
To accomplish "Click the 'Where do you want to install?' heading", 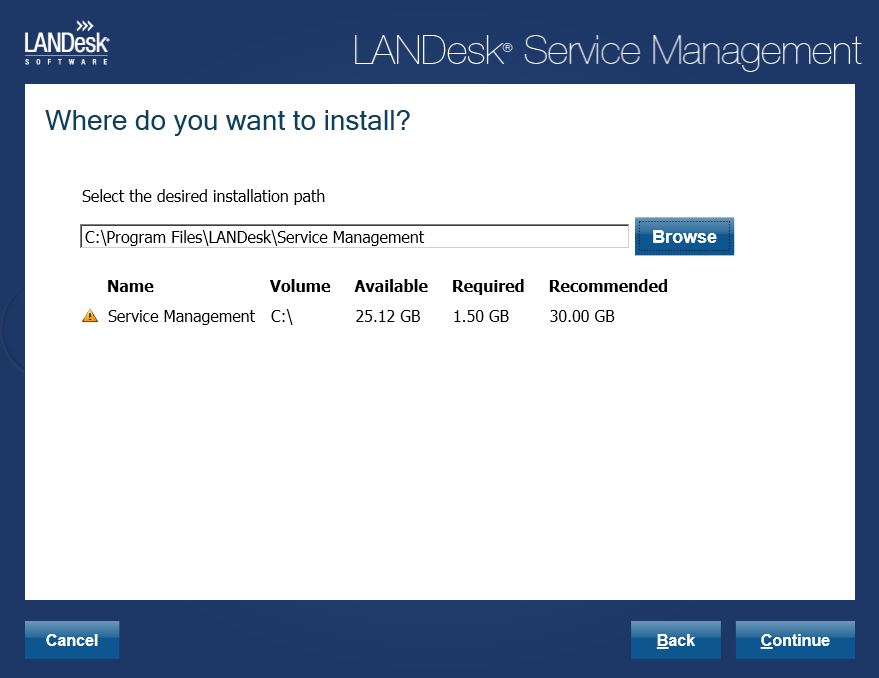I will (x=228, y=121).
